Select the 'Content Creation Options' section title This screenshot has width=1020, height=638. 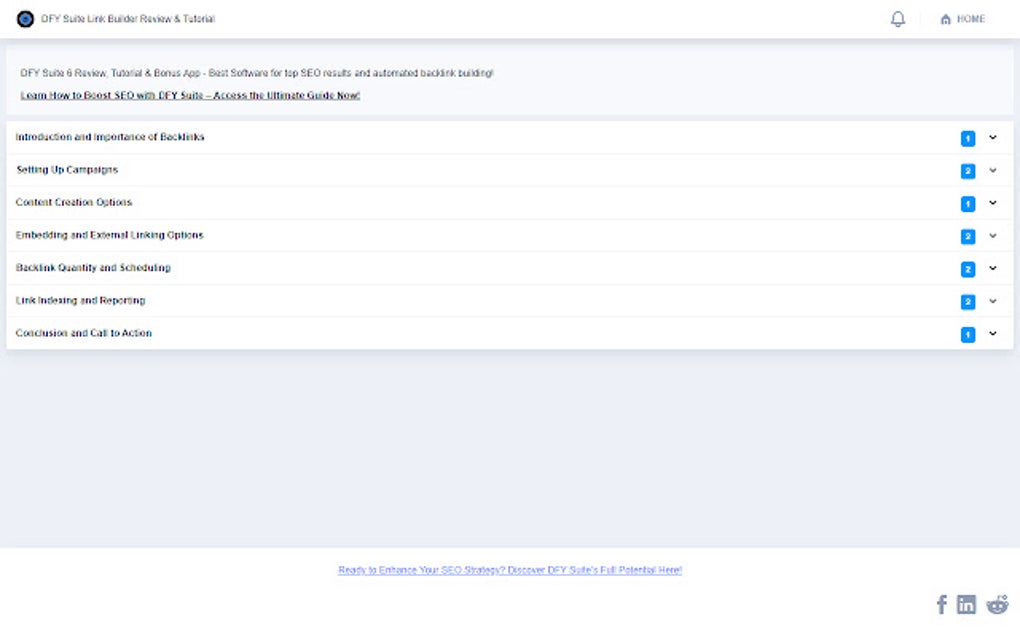[x=74, y=202]
